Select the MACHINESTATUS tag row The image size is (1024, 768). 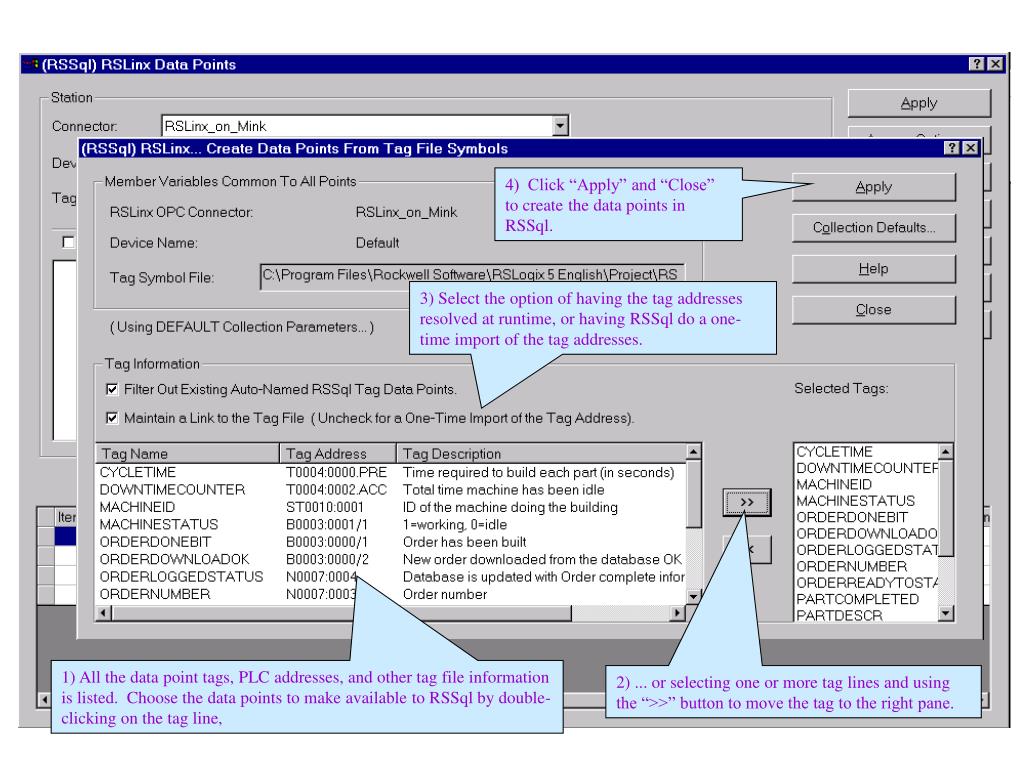click(x=391, y=524)
